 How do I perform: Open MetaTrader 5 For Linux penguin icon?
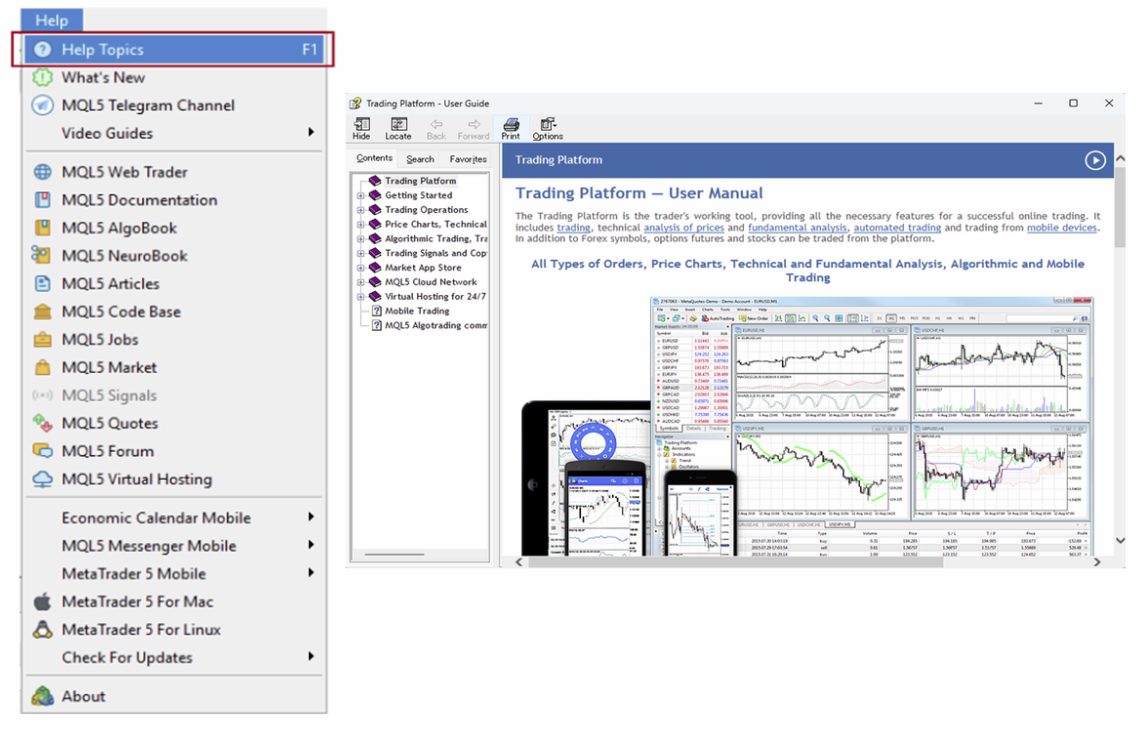tap(42, 629)
